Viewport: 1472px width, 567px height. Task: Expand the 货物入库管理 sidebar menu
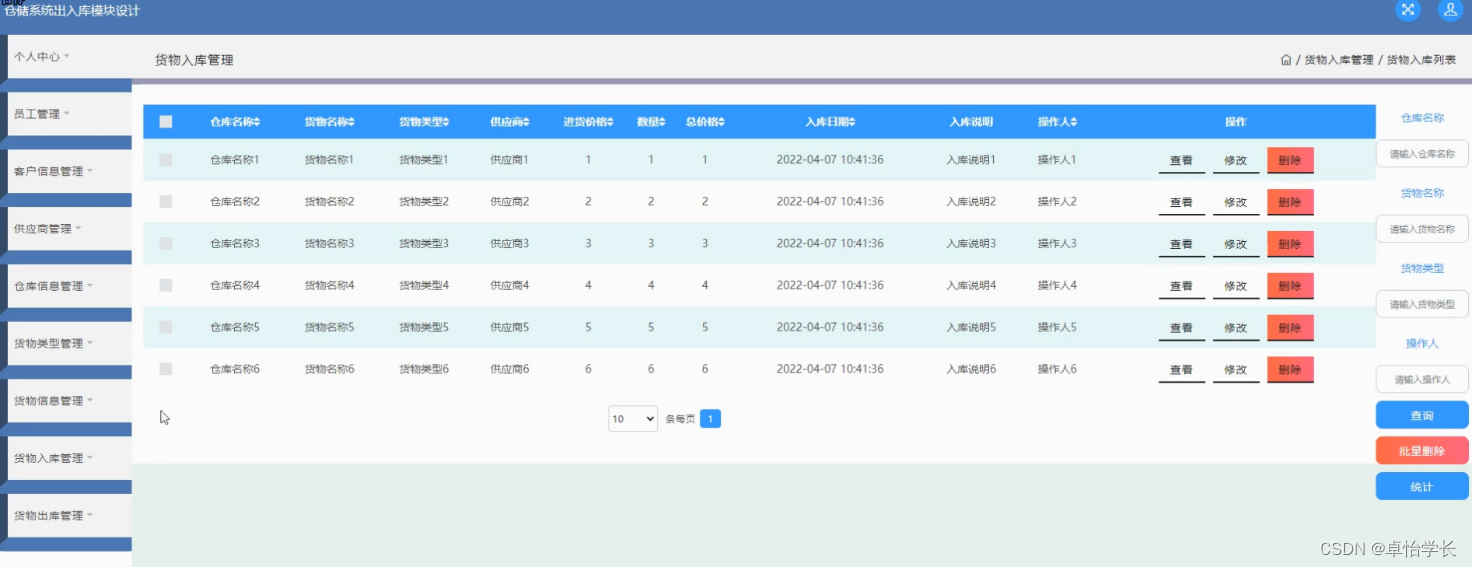point(69,458)
